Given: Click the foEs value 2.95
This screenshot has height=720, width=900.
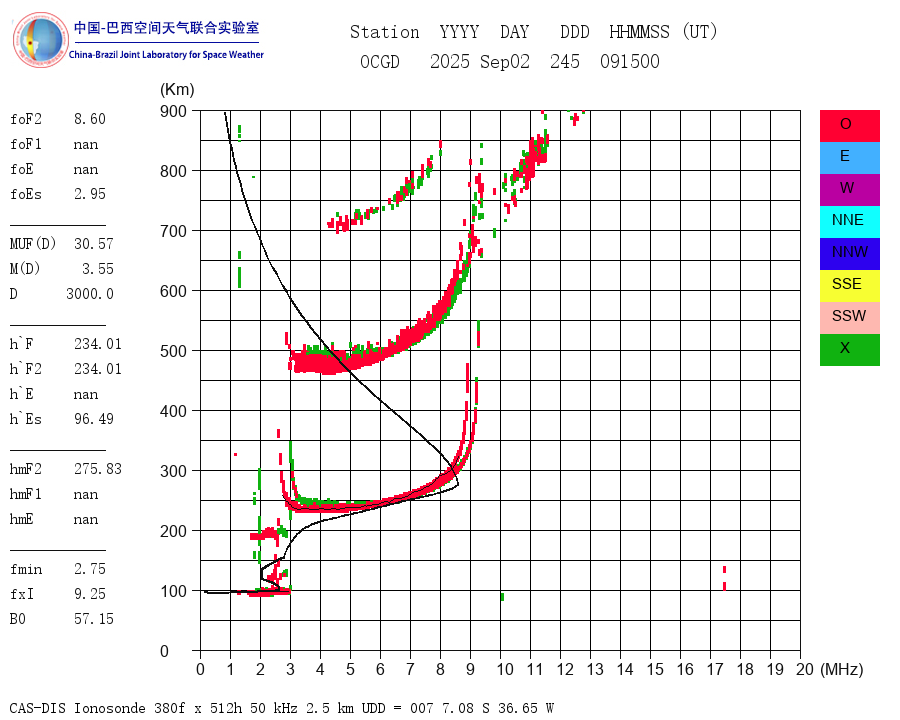Looking at the screenshot, I should (90, 194).
